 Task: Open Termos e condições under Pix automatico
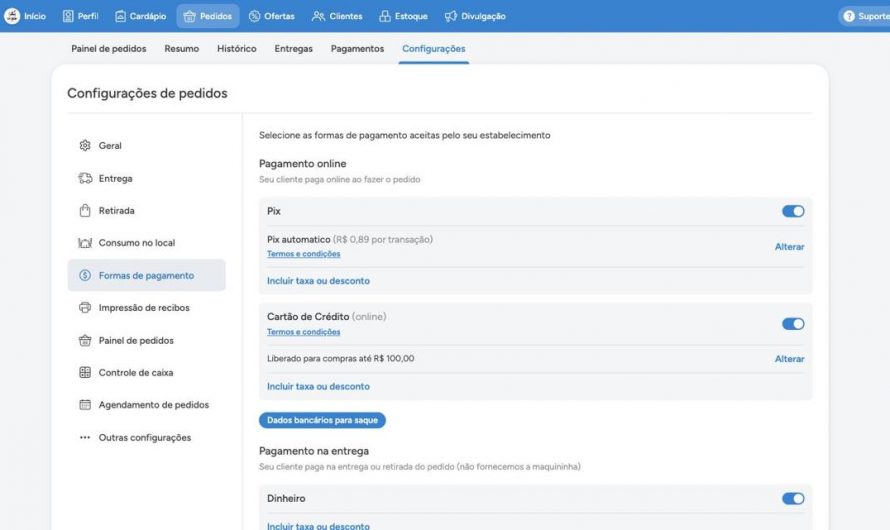point(304,254)
